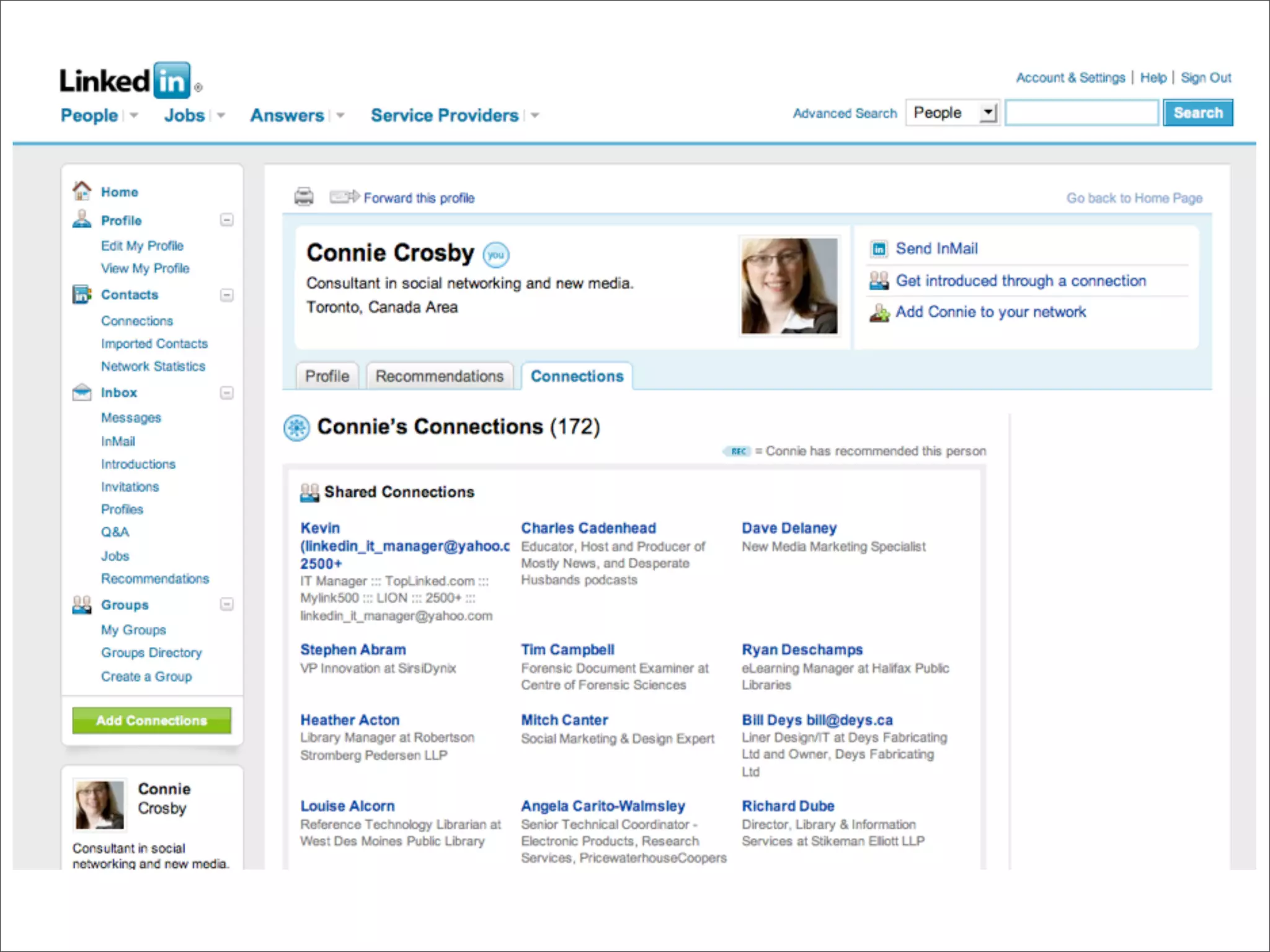The width and height of the screenshot is (1270, 952).
Task: Open the People top menu
Action: (89, 115)
